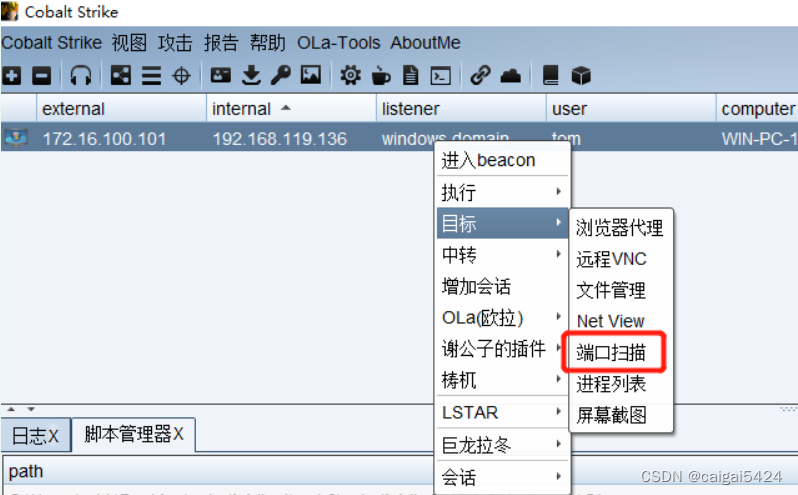Open credentials card icon
Image resolution: width=798 pixels, height=495 pixels.
coord(221,75)
